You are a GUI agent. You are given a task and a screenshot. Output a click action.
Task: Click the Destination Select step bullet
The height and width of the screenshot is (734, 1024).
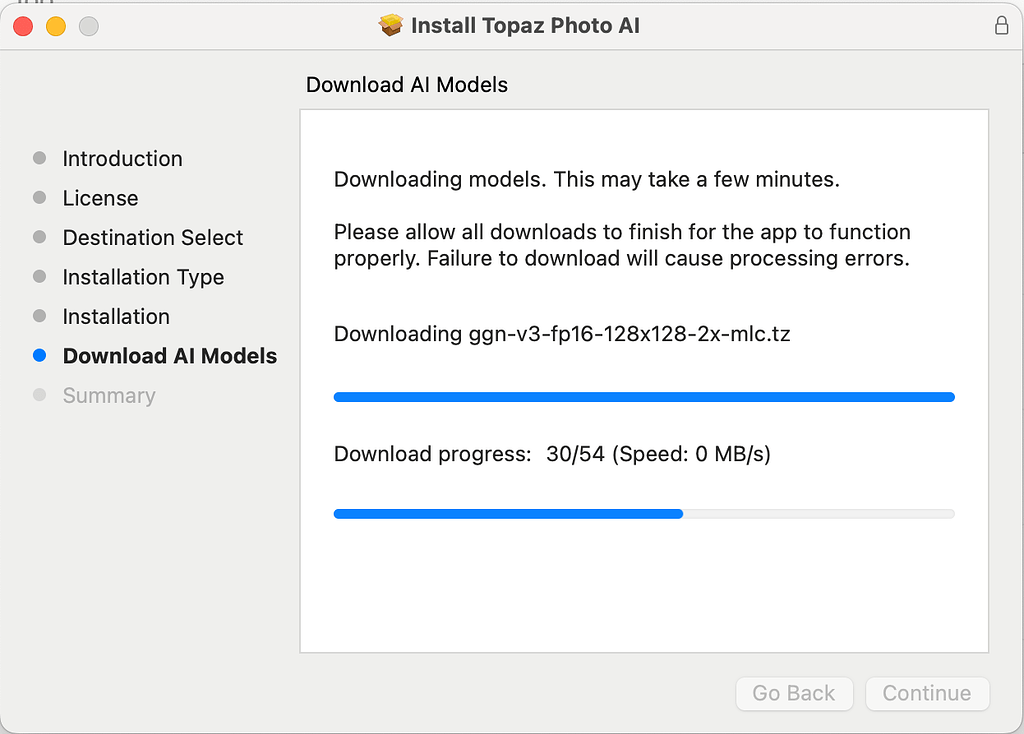40,238
